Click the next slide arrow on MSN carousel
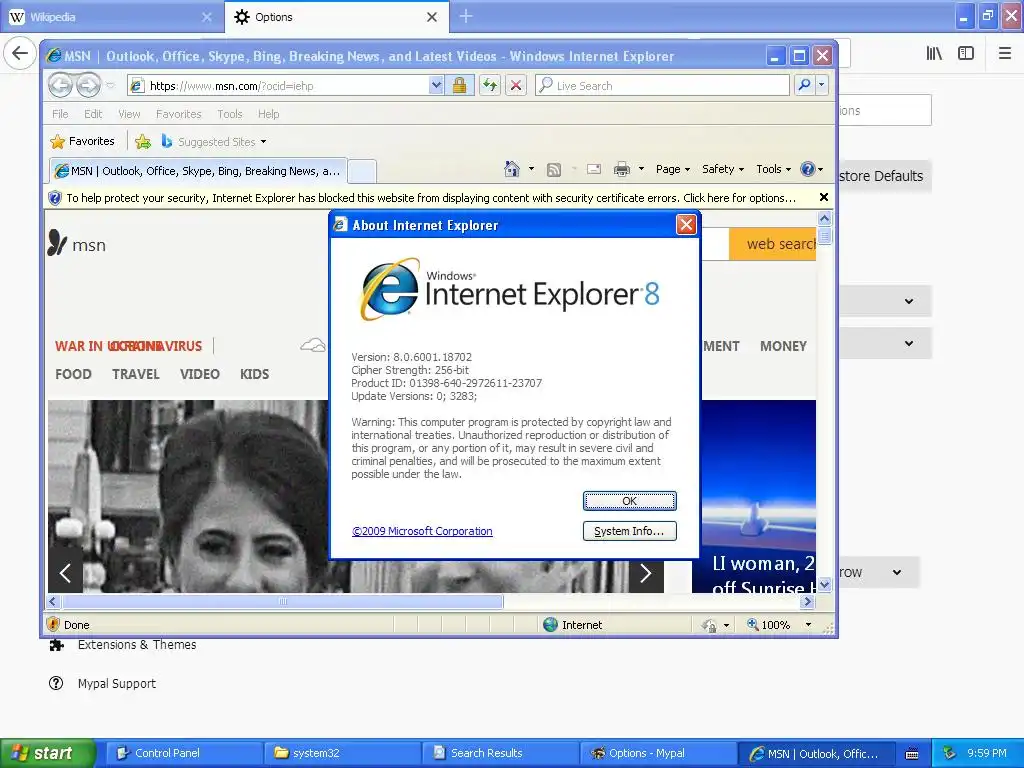 (x=646, y=573)
